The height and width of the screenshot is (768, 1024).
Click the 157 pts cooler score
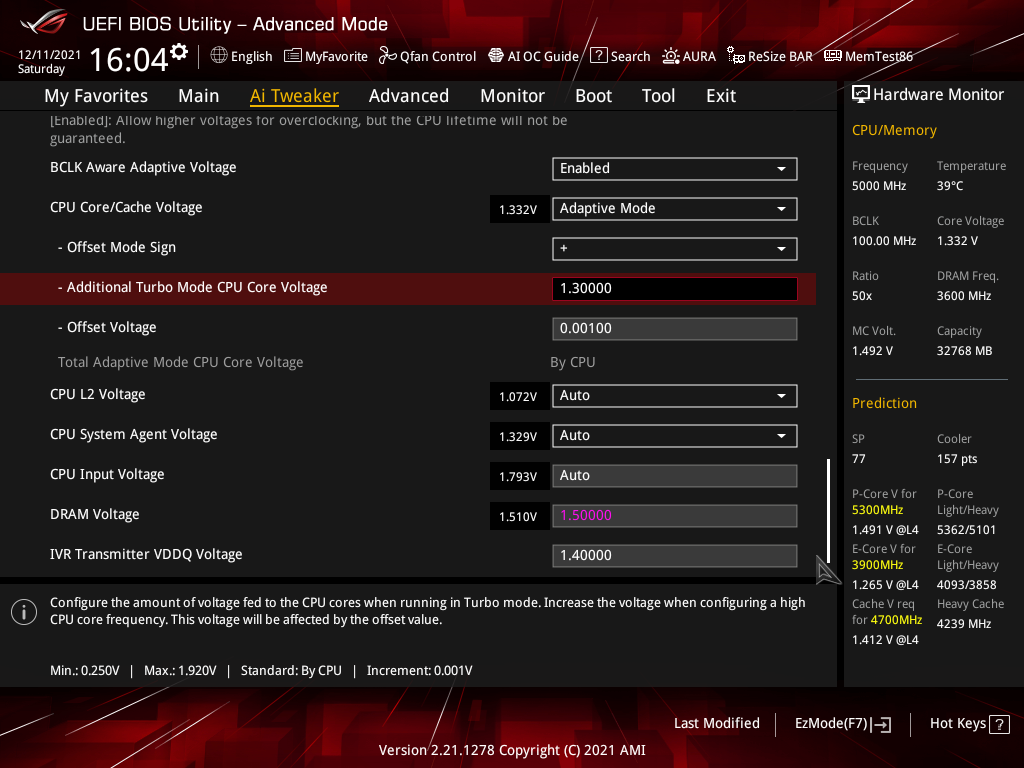tap(957, 459)
